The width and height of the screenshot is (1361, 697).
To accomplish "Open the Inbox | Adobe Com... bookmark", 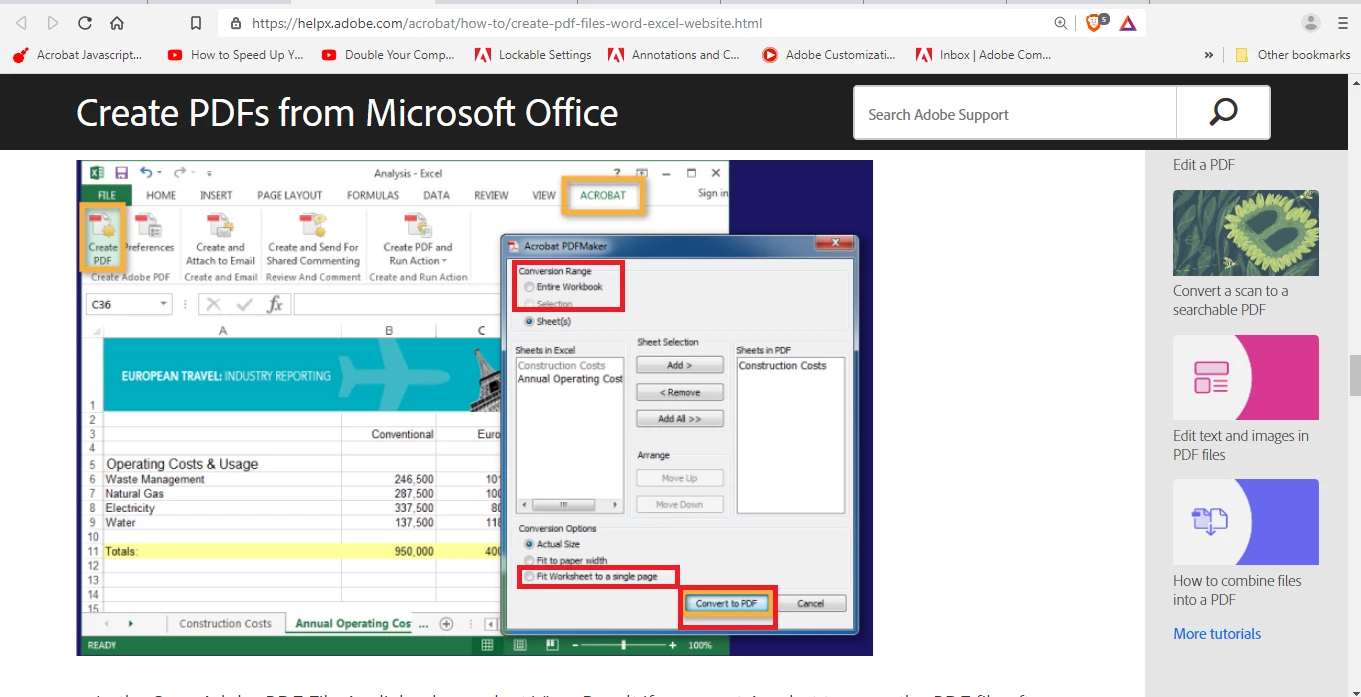I will (x=984, y=55).
